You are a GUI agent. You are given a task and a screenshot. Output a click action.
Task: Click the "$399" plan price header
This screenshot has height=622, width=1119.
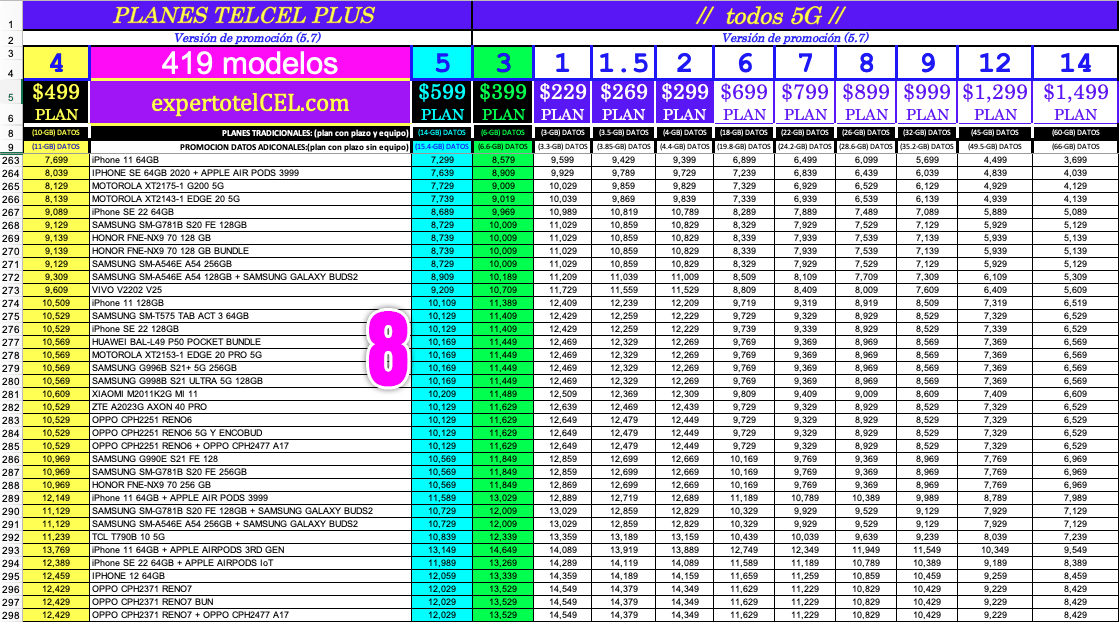(x=503, y=92)
